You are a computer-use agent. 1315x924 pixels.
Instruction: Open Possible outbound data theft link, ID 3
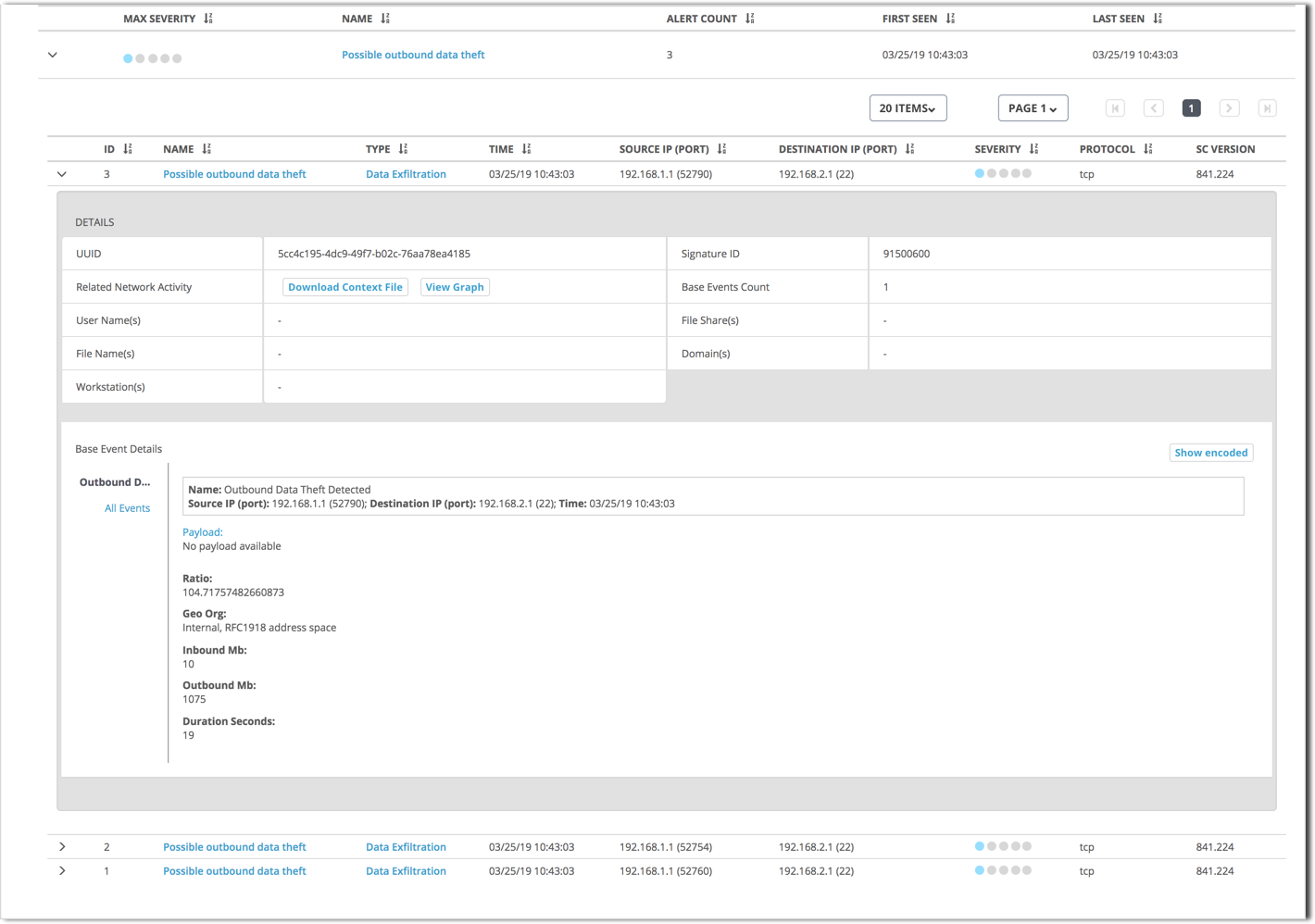(x=234, y=174)
